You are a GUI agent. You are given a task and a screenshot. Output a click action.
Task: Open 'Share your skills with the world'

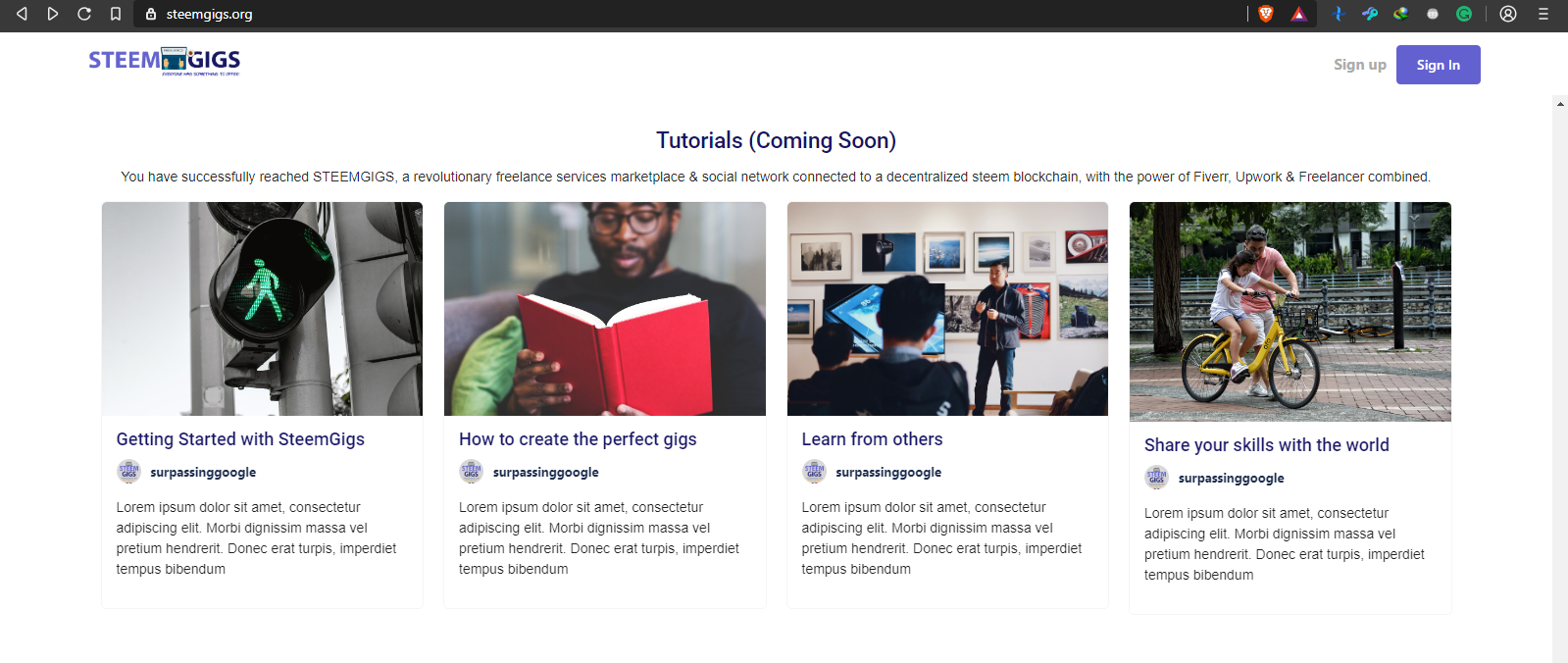(1267, 445)
